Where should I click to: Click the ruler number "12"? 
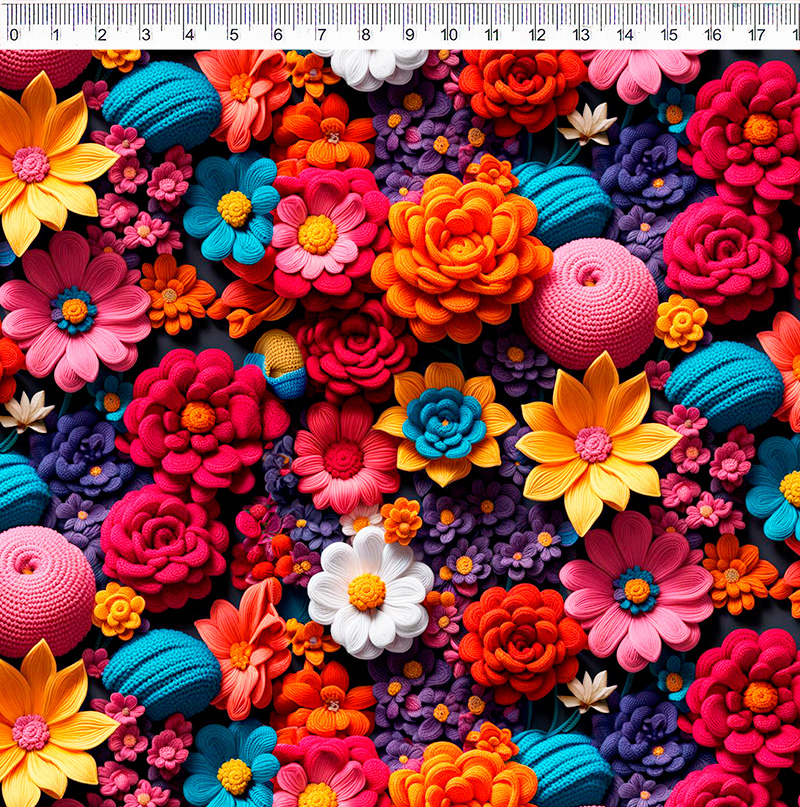coord(537,35)
